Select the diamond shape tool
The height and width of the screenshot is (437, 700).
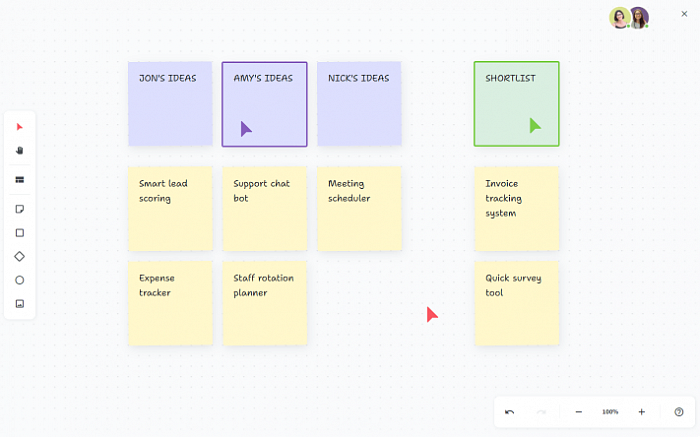(x=19, y=256)
